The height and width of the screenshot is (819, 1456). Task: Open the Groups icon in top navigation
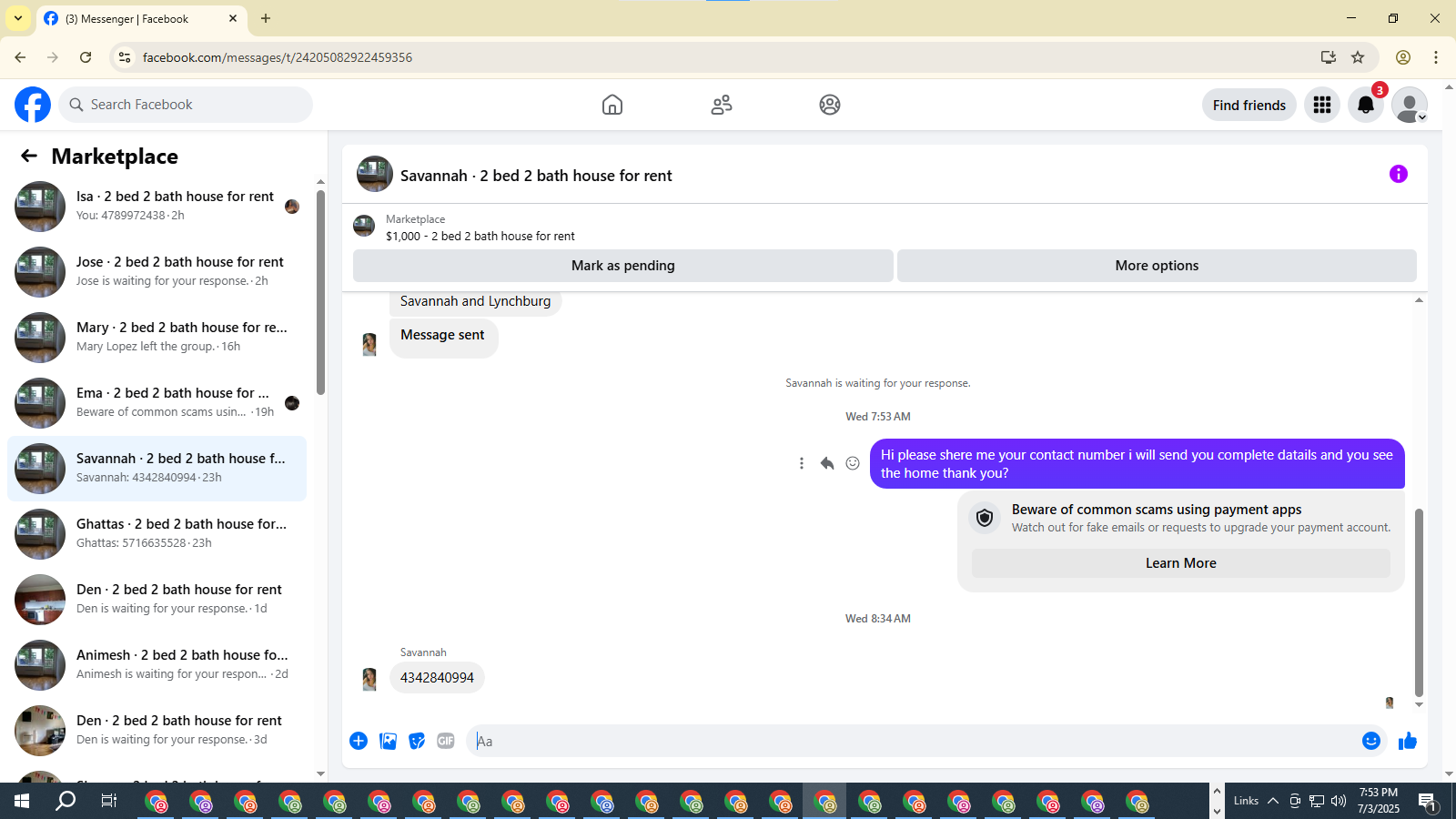pyautogui.click(x=830, y=105)
